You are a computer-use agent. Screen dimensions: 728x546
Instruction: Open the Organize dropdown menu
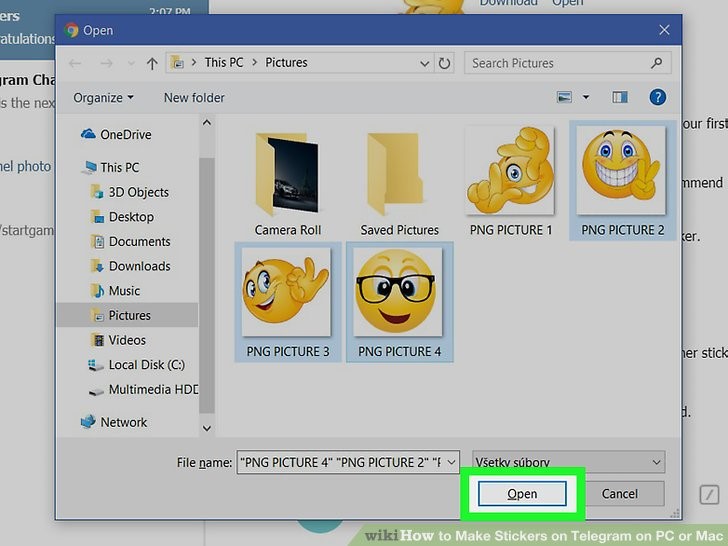[x=103, y=97]
